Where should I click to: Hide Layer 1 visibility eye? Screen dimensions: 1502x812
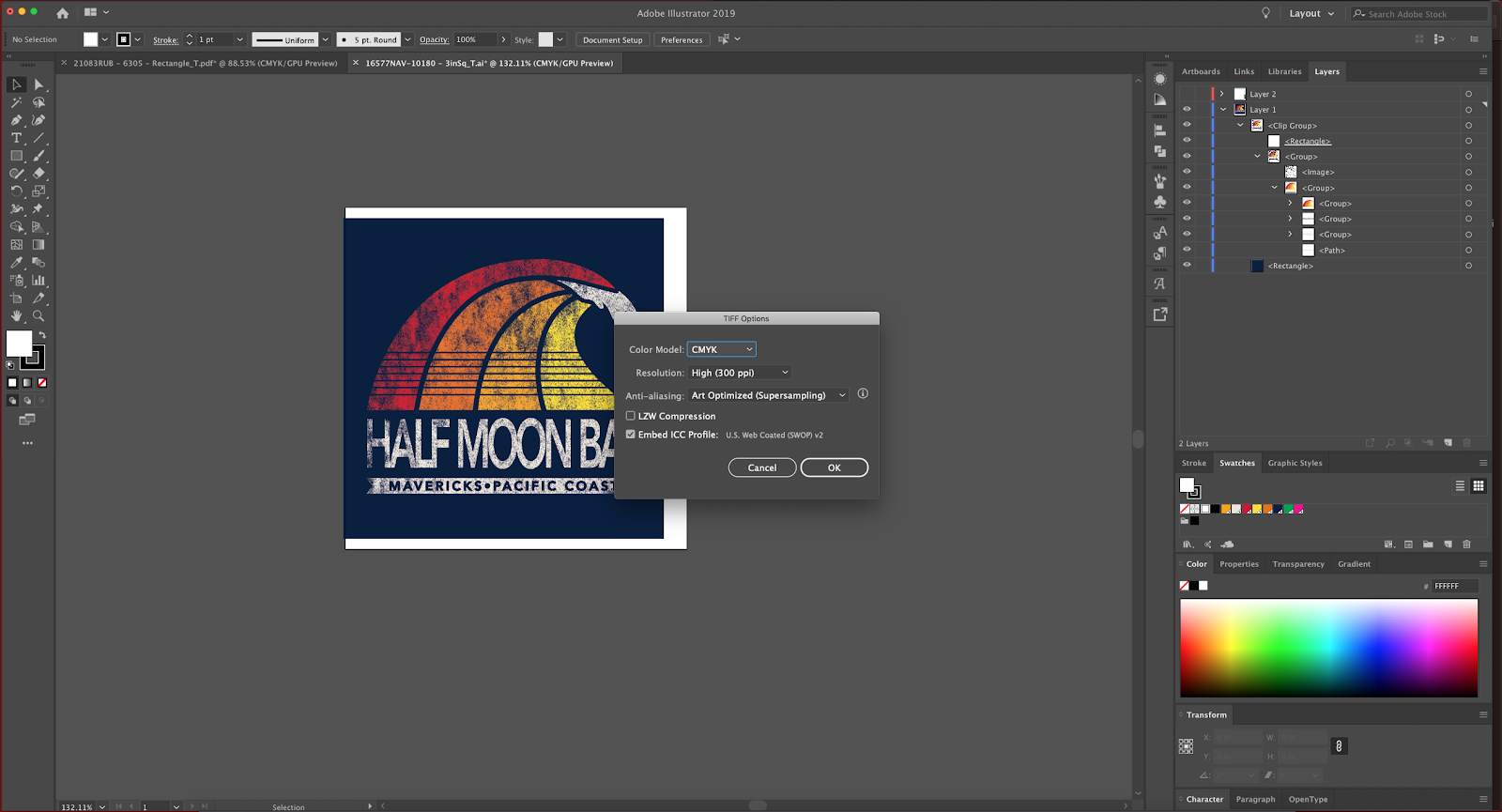(x=1187, y=110)
